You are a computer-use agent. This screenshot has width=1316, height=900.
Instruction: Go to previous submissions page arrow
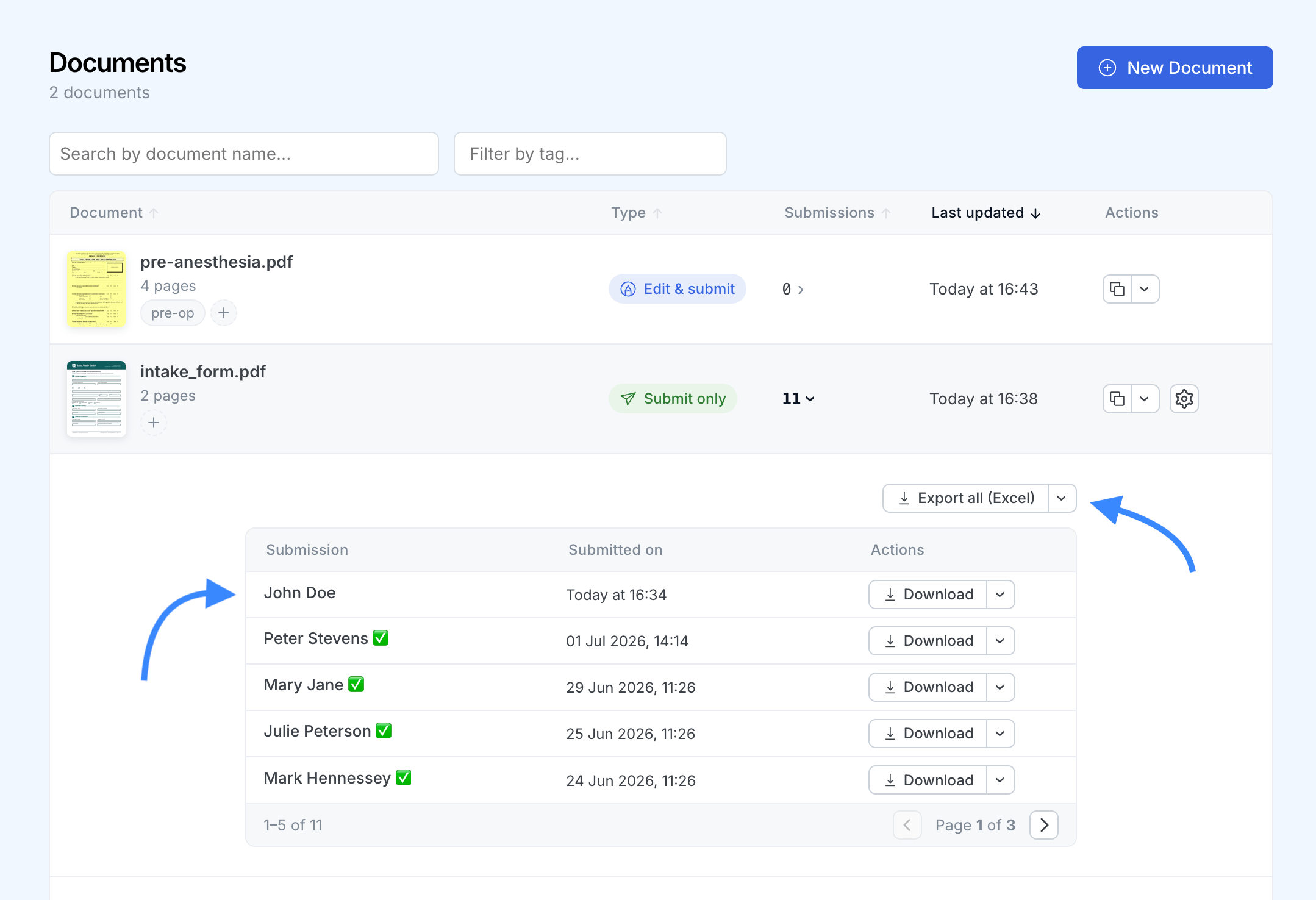907,825
